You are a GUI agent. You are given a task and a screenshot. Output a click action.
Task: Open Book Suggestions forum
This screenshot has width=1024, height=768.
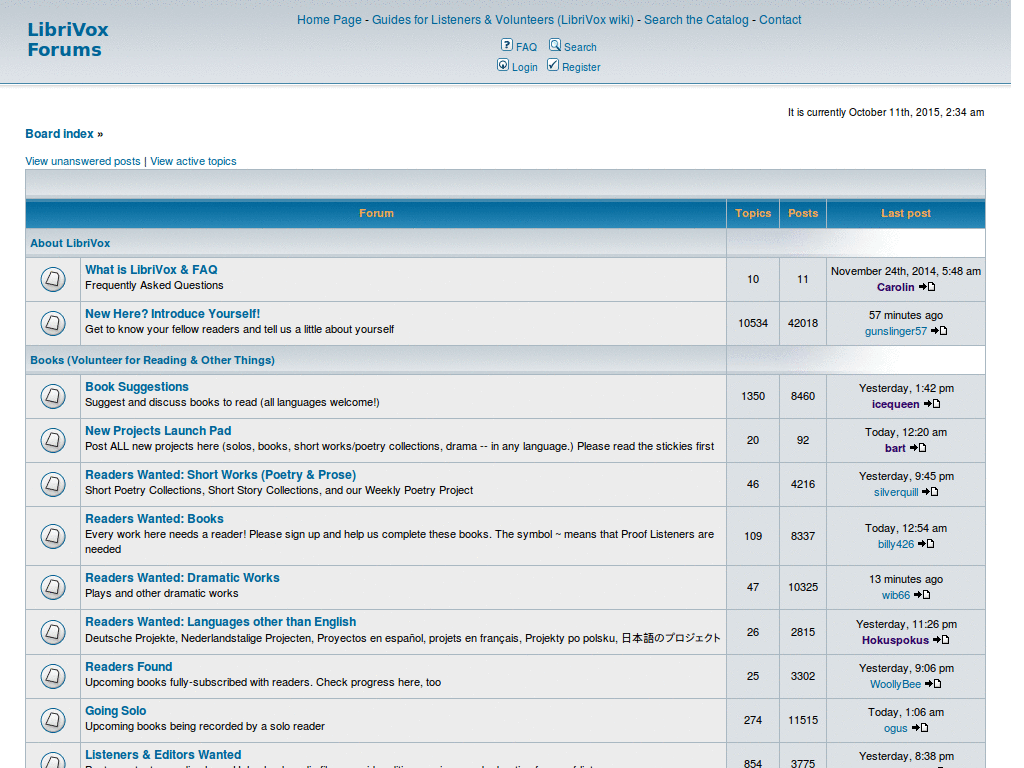136,387
